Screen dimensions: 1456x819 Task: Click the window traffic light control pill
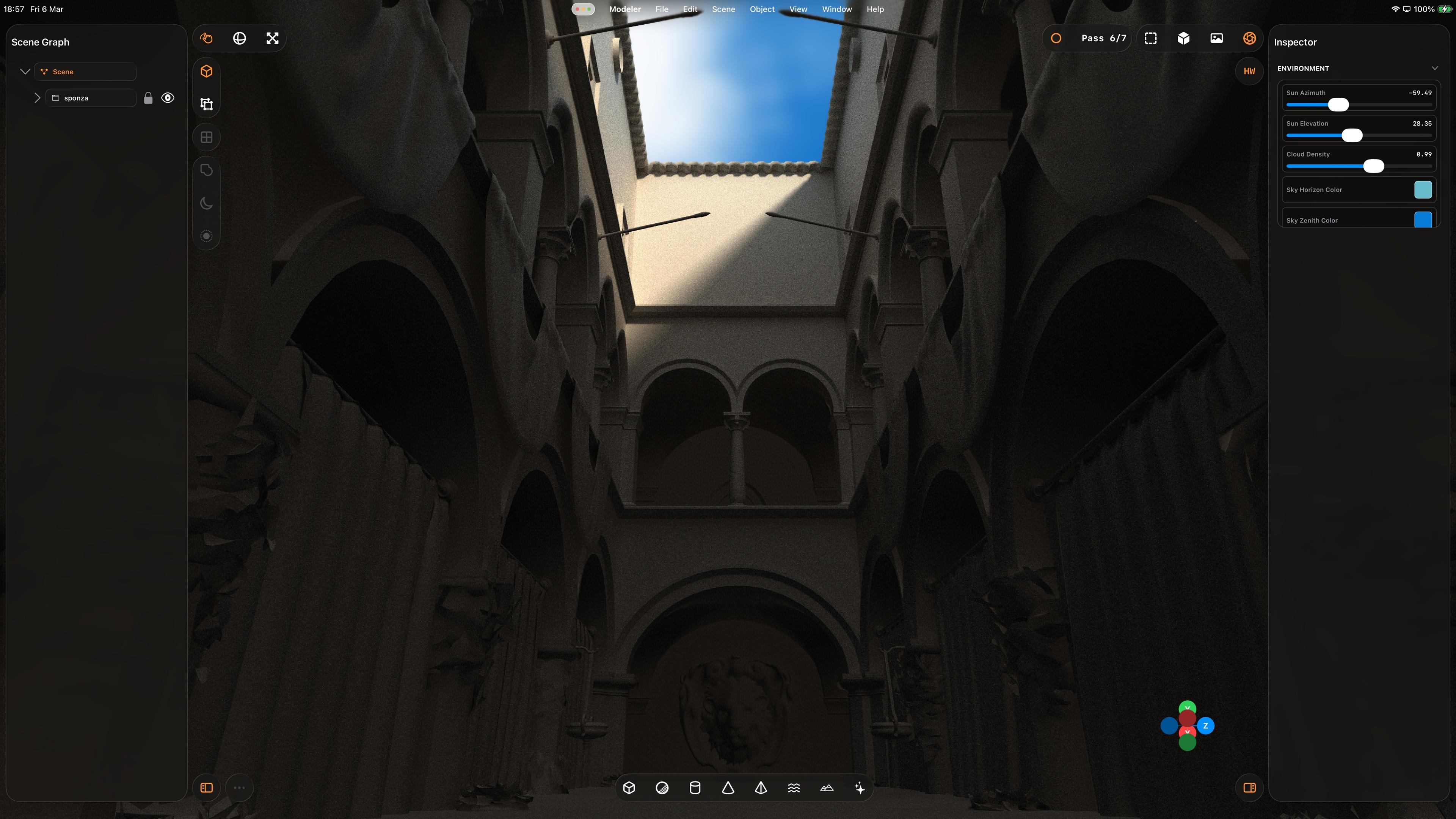[x=583, y=9]
